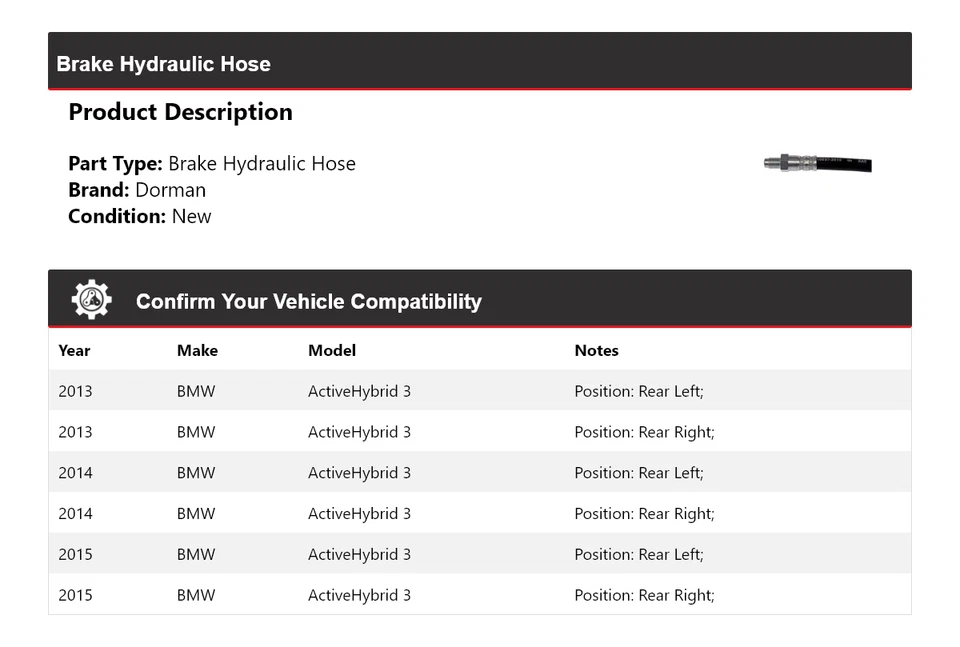The image size is (960, 647).
Task: Click ActiveHybrid 3 in the 2015 row
Action: [x=359, y=554]
